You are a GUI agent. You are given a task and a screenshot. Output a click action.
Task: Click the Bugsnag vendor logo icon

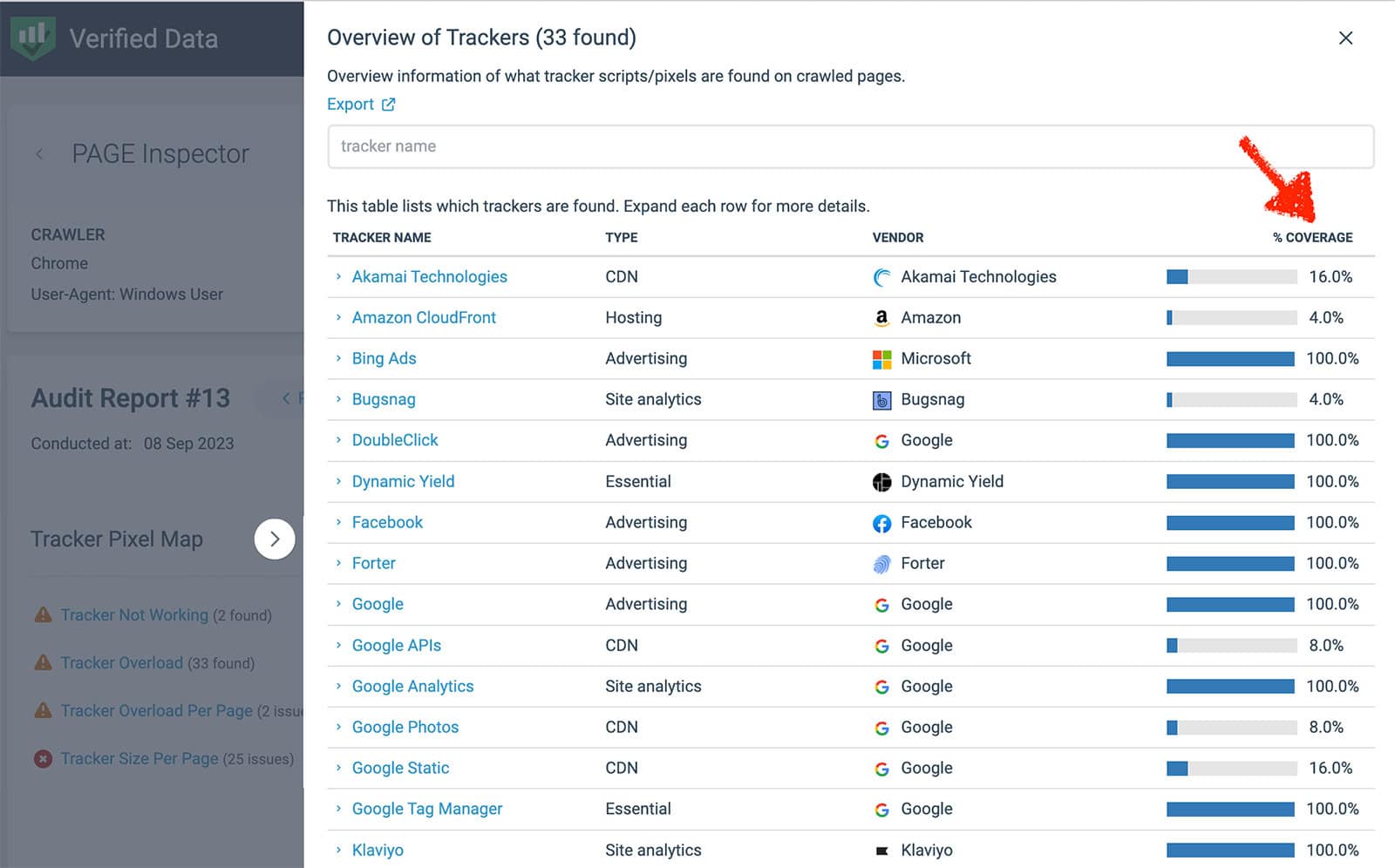[x=881, y=400]
